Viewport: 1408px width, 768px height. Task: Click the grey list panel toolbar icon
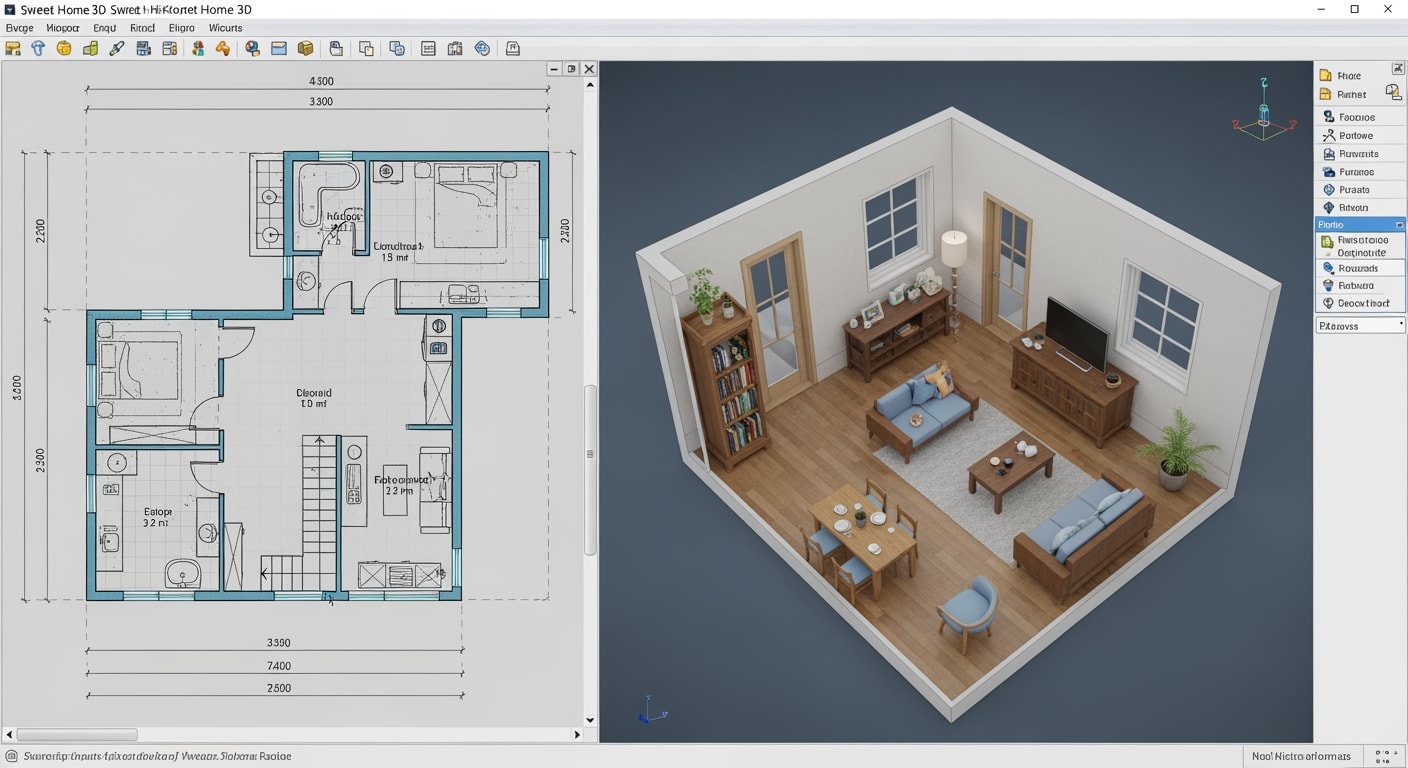[x=428, y=48]
